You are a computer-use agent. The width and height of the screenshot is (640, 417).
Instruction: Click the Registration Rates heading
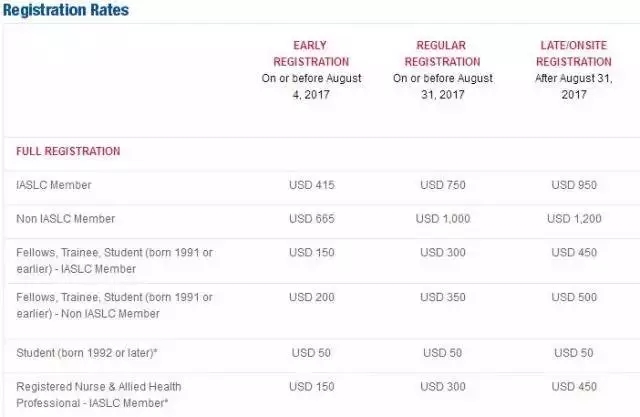(x=64, y=10)
